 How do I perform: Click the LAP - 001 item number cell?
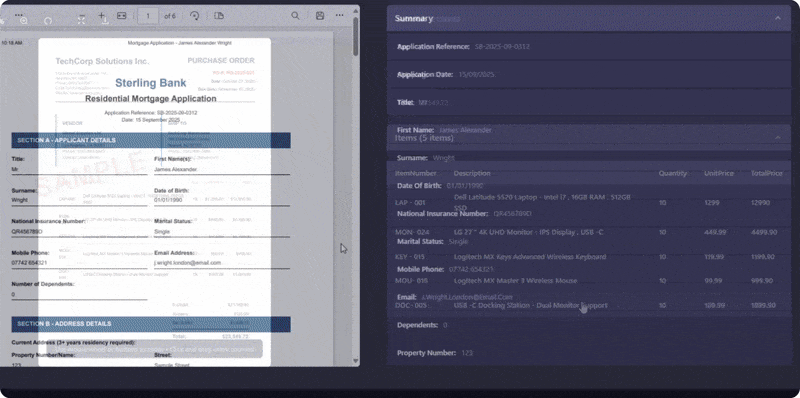[410, 203]
